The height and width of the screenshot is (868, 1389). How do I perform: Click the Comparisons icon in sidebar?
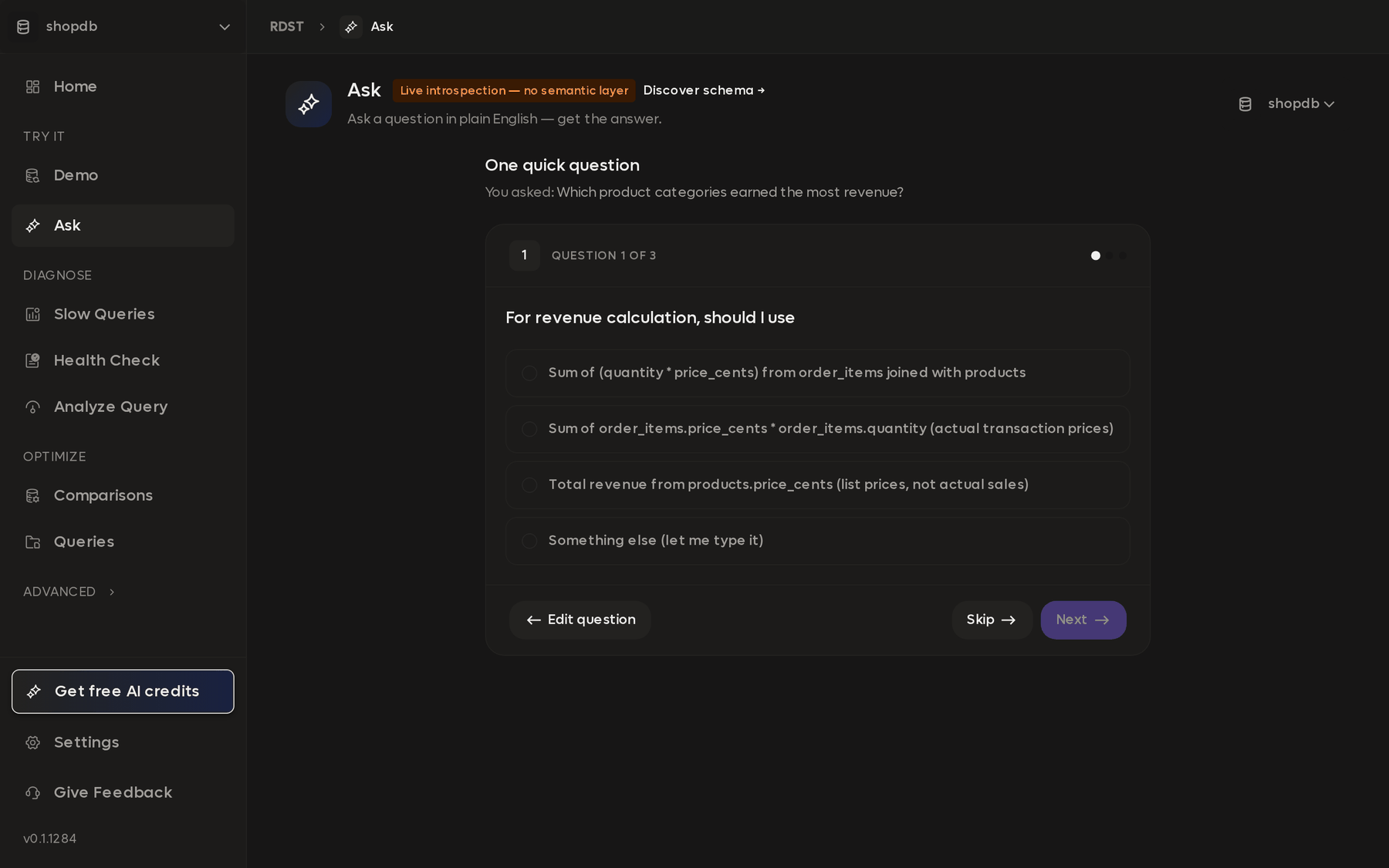[x=32, y=495]
